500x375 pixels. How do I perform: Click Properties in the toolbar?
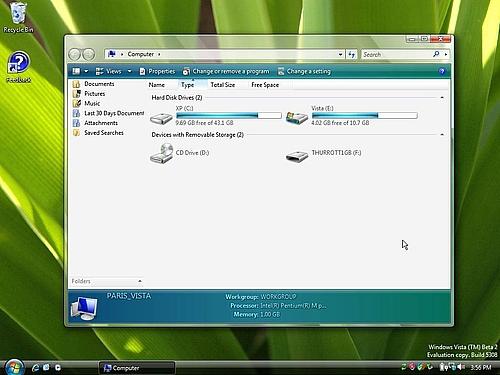coord(157,71)
